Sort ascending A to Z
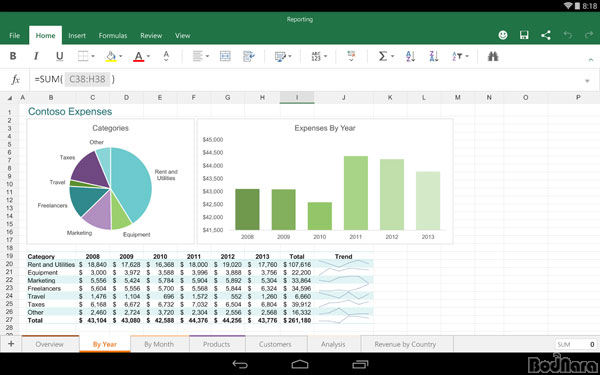Viewport: 600px width, 375px height. (x=411, y=57)
